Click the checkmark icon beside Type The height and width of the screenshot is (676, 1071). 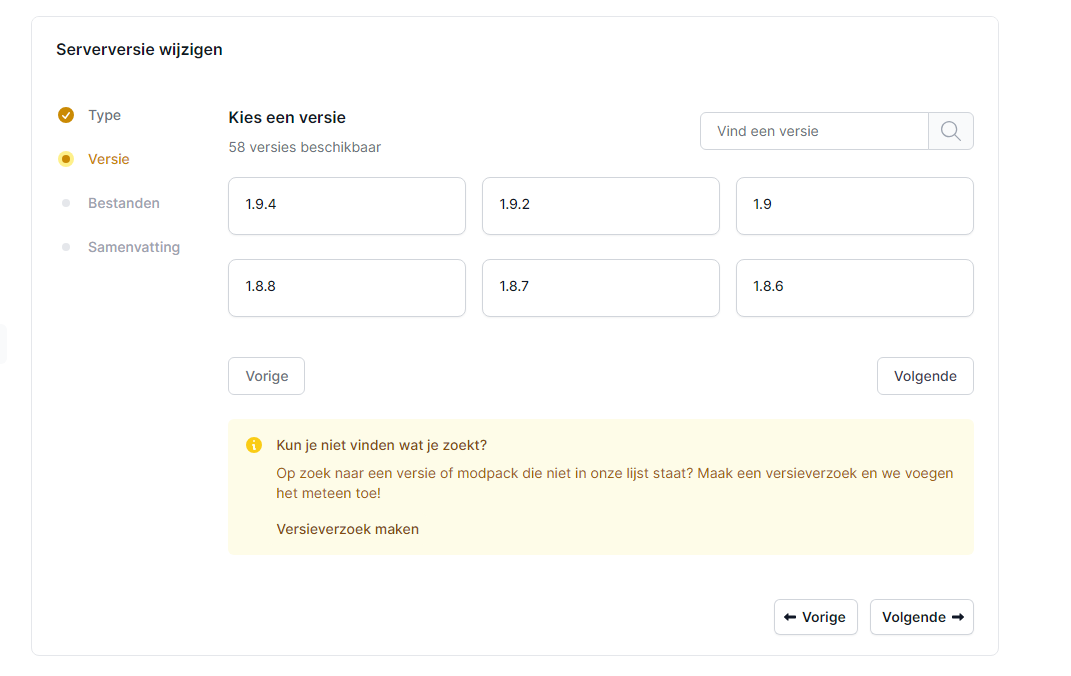66,115
